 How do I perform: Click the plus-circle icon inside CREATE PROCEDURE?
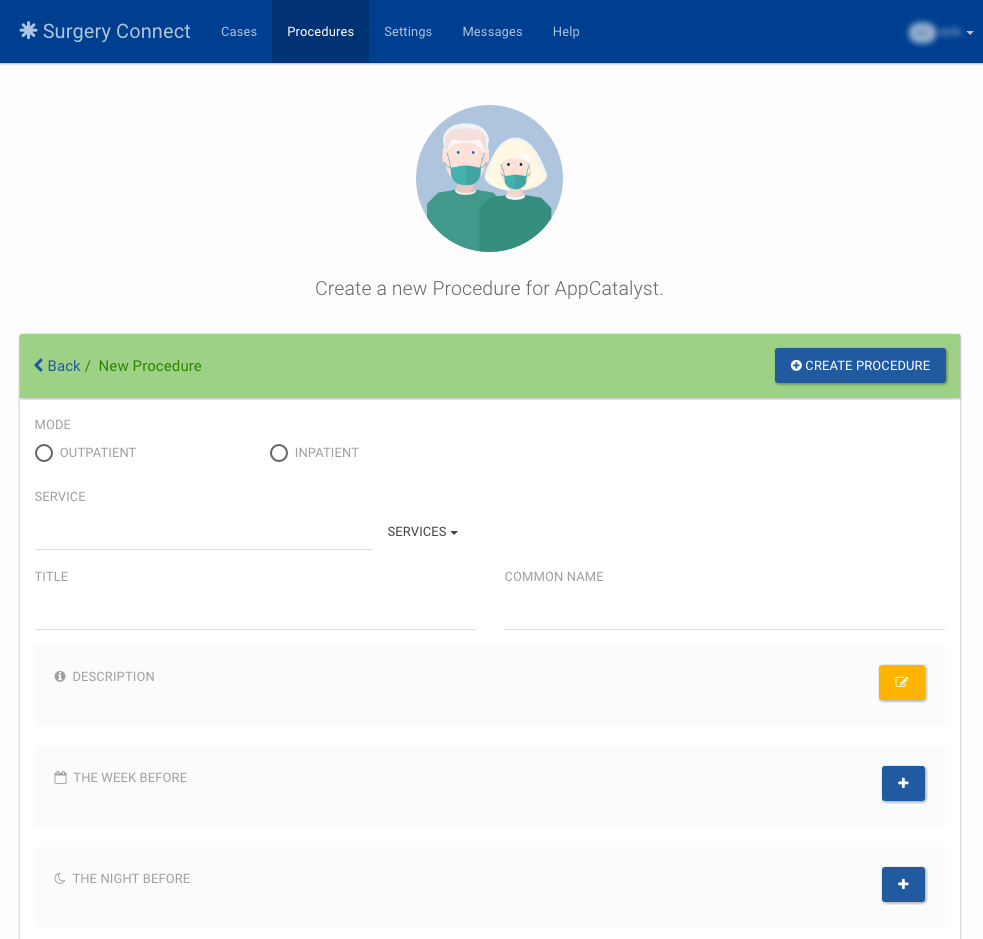(796, 365)
